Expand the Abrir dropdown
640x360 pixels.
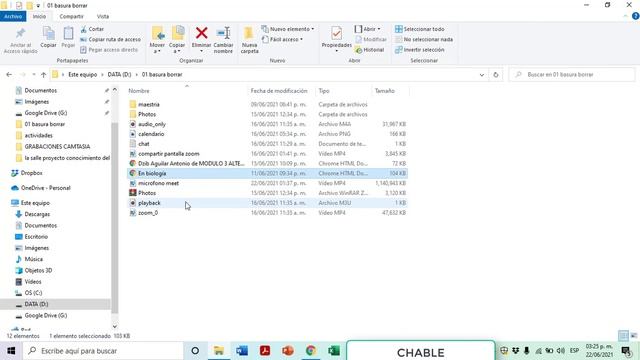coord(367,29)
